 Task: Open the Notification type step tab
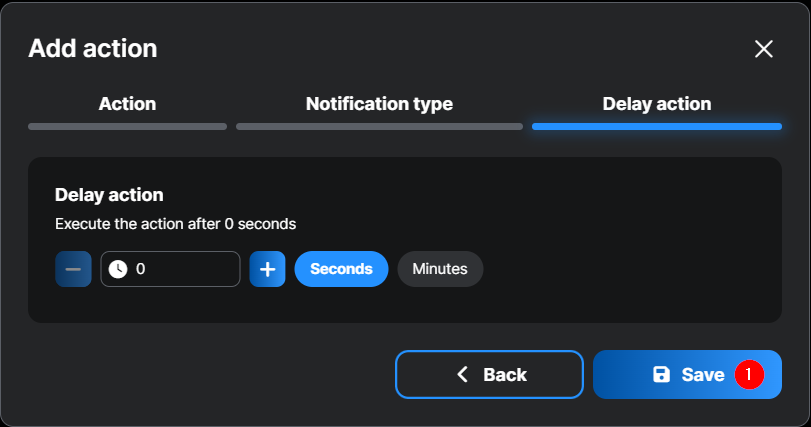(x=379, y=104)
